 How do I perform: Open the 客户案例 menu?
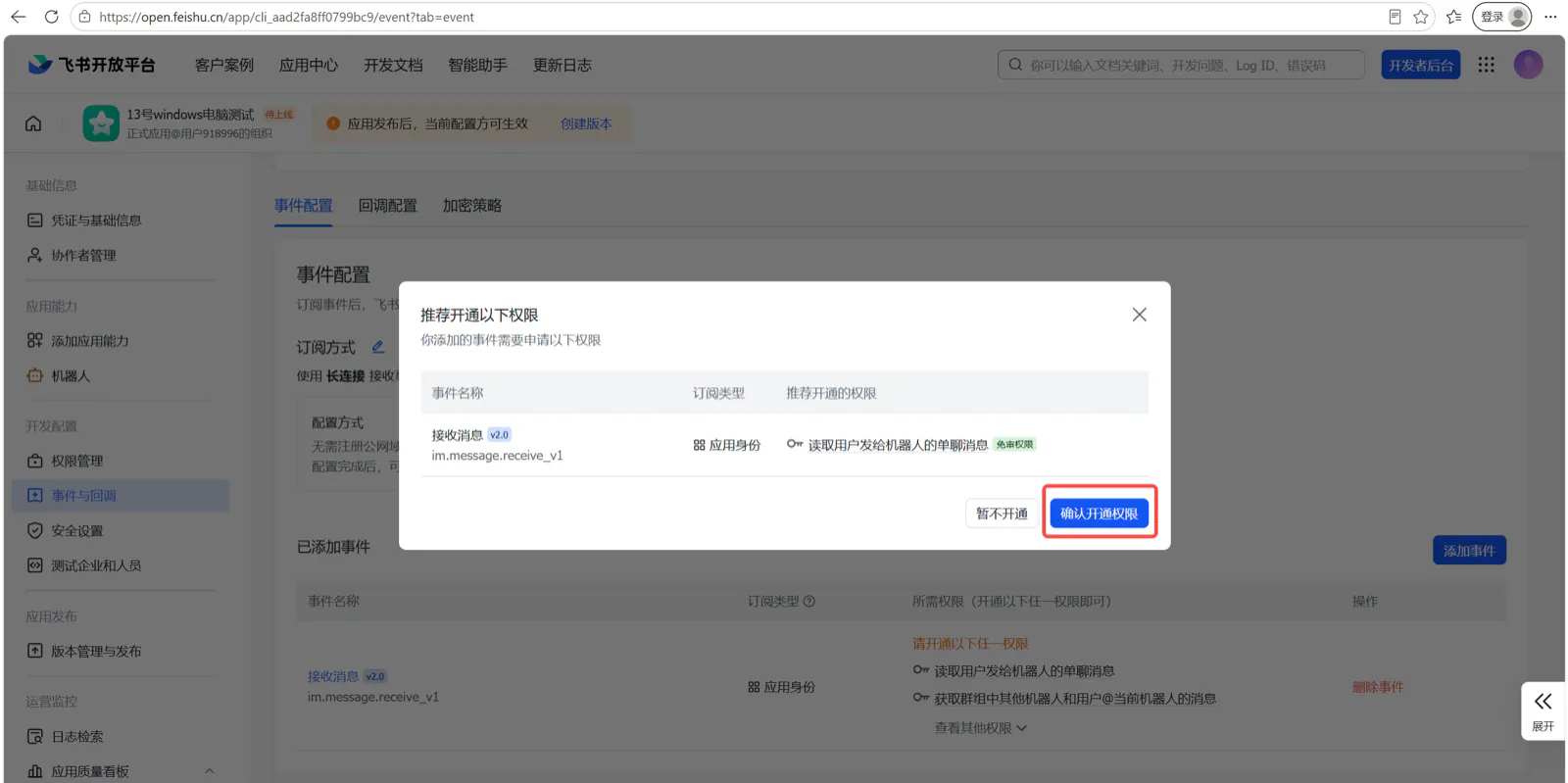point(224,65)
